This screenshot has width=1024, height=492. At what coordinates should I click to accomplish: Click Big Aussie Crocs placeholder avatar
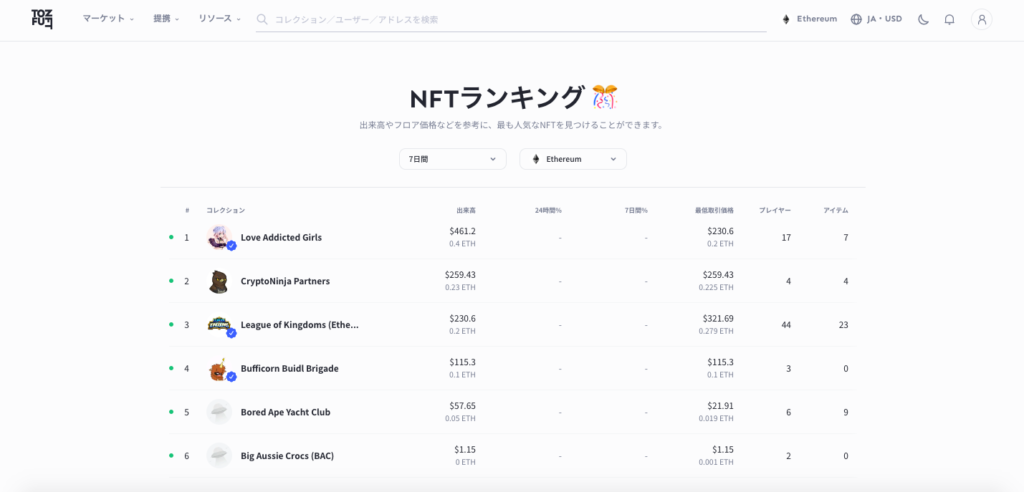tap(219, 455)
